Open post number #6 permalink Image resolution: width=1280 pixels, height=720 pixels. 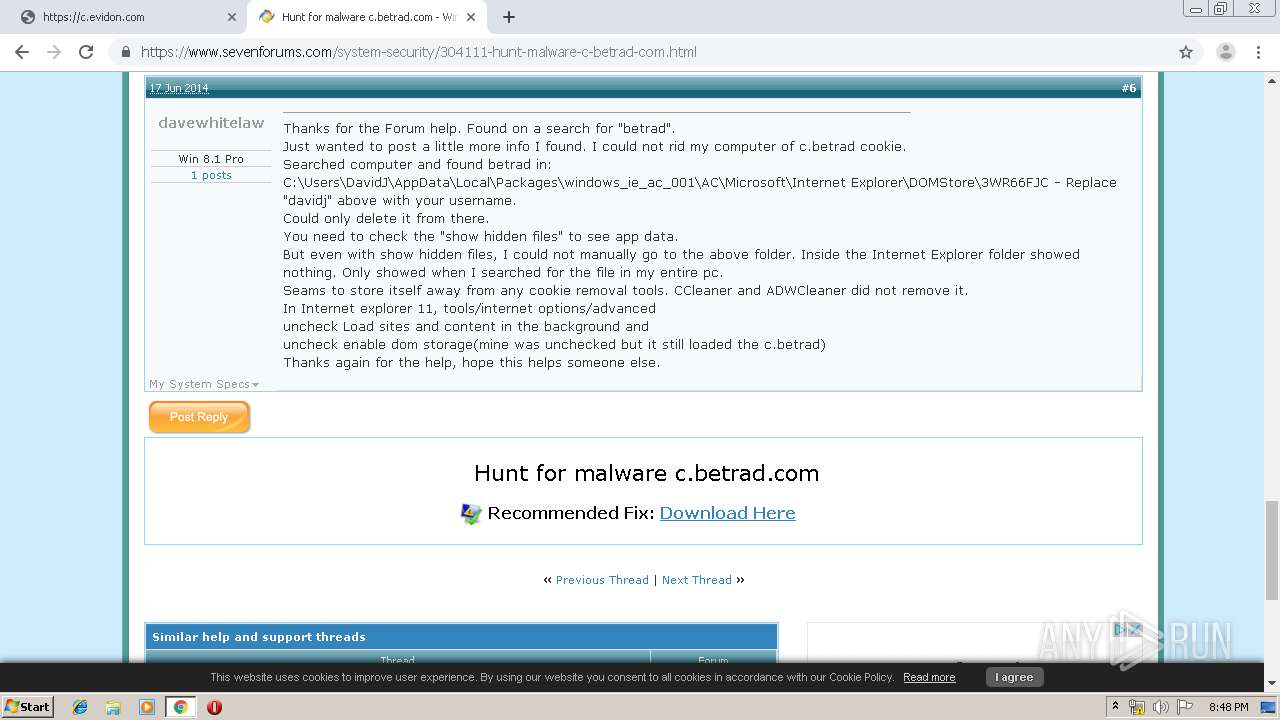coord(1128,88)
